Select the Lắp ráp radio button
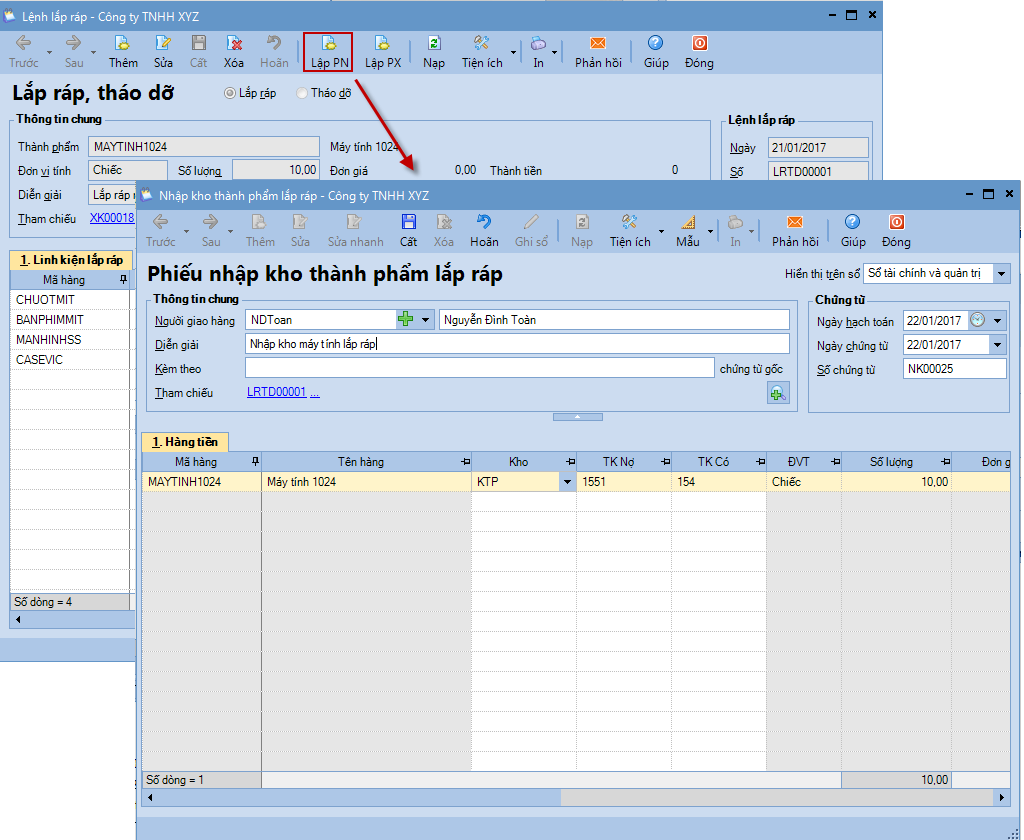The height and width of the screenshot is (840, 1024). (x=230, y=93)
